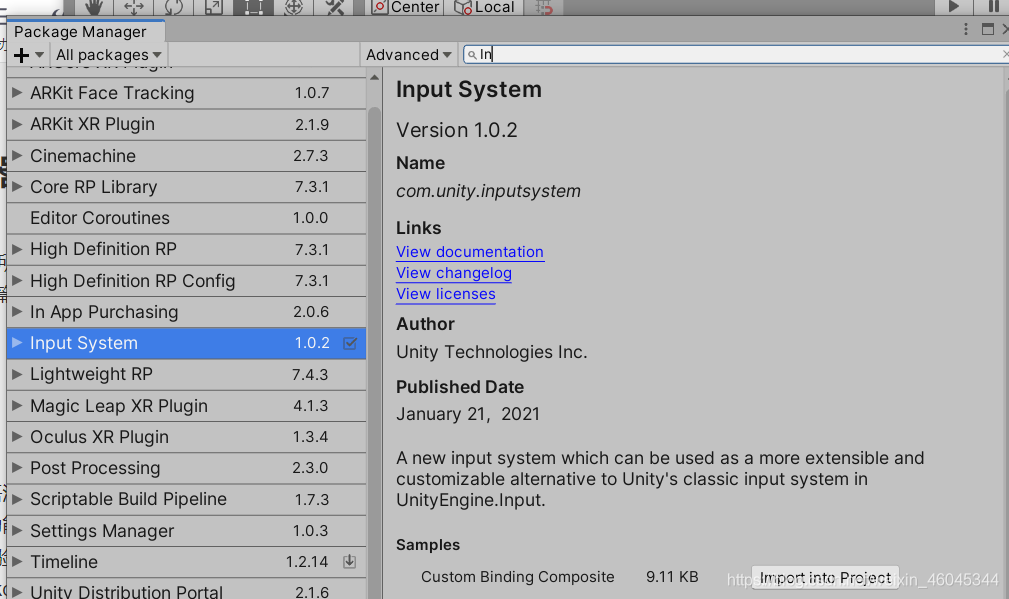The height and width of the screenshot is (599, 1009).
Task: Click Input System version 1.0.2 cell
Action: point(312,343)
